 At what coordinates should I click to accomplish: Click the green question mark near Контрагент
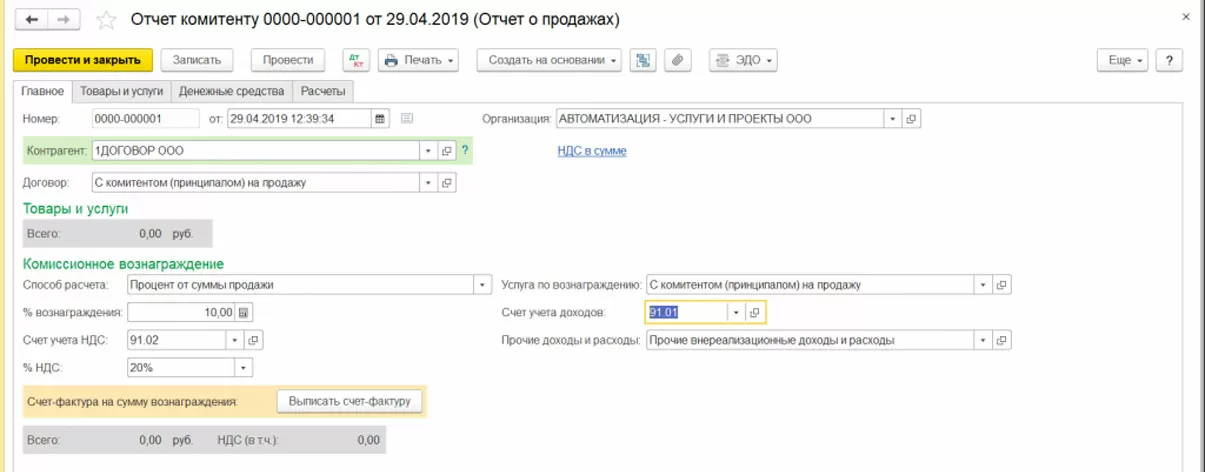[465, 151]
